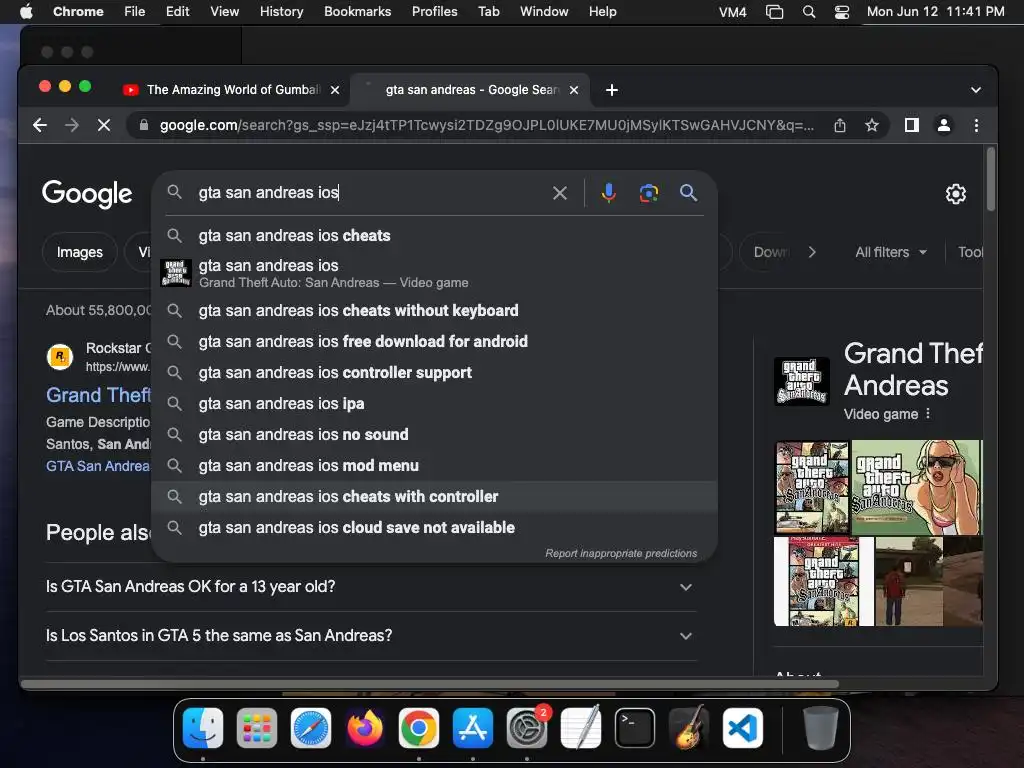Open TextEdit from the dock
1024x768 pixels.
[x=581, y=728]
